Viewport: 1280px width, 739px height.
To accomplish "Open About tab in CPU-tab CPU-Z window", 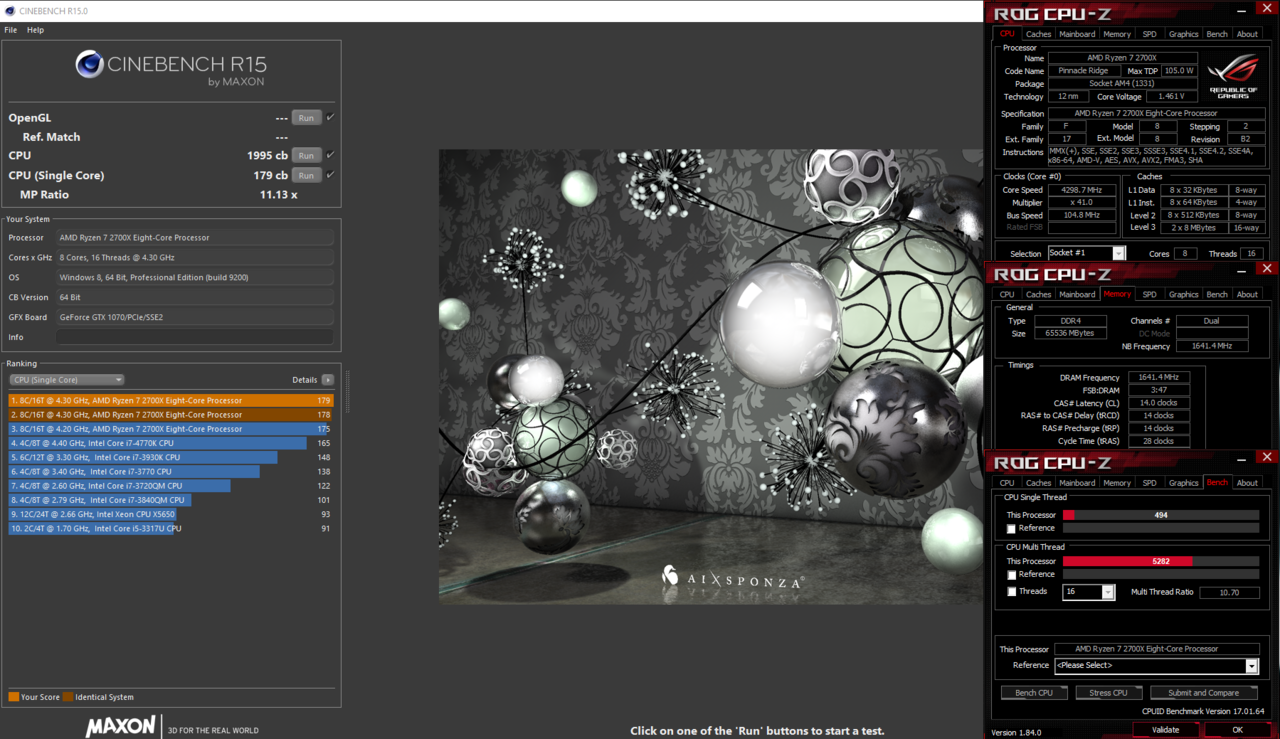I will click(x=1247, y=34).
